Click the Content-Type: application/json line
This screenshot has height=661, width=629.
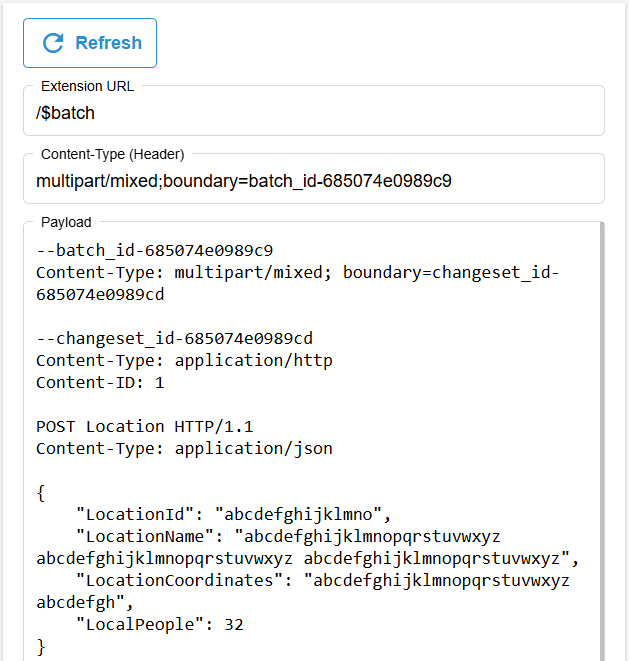tap(184, 449)
